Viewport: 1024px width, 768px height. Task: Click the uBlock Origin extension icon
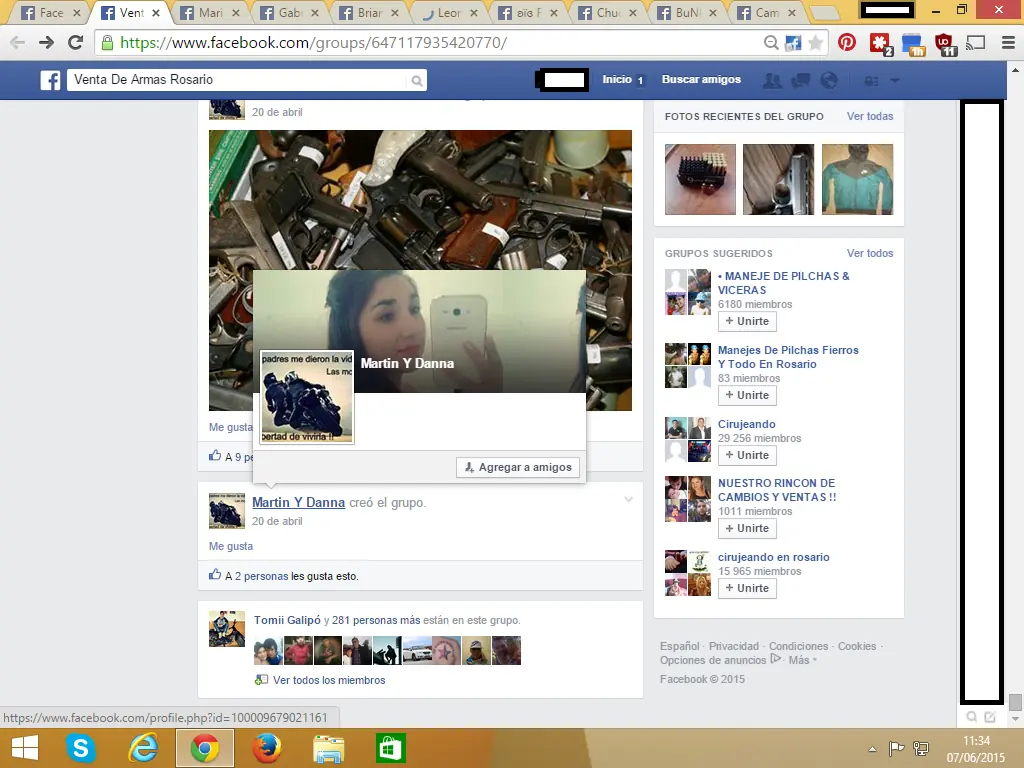pos(944,44)
